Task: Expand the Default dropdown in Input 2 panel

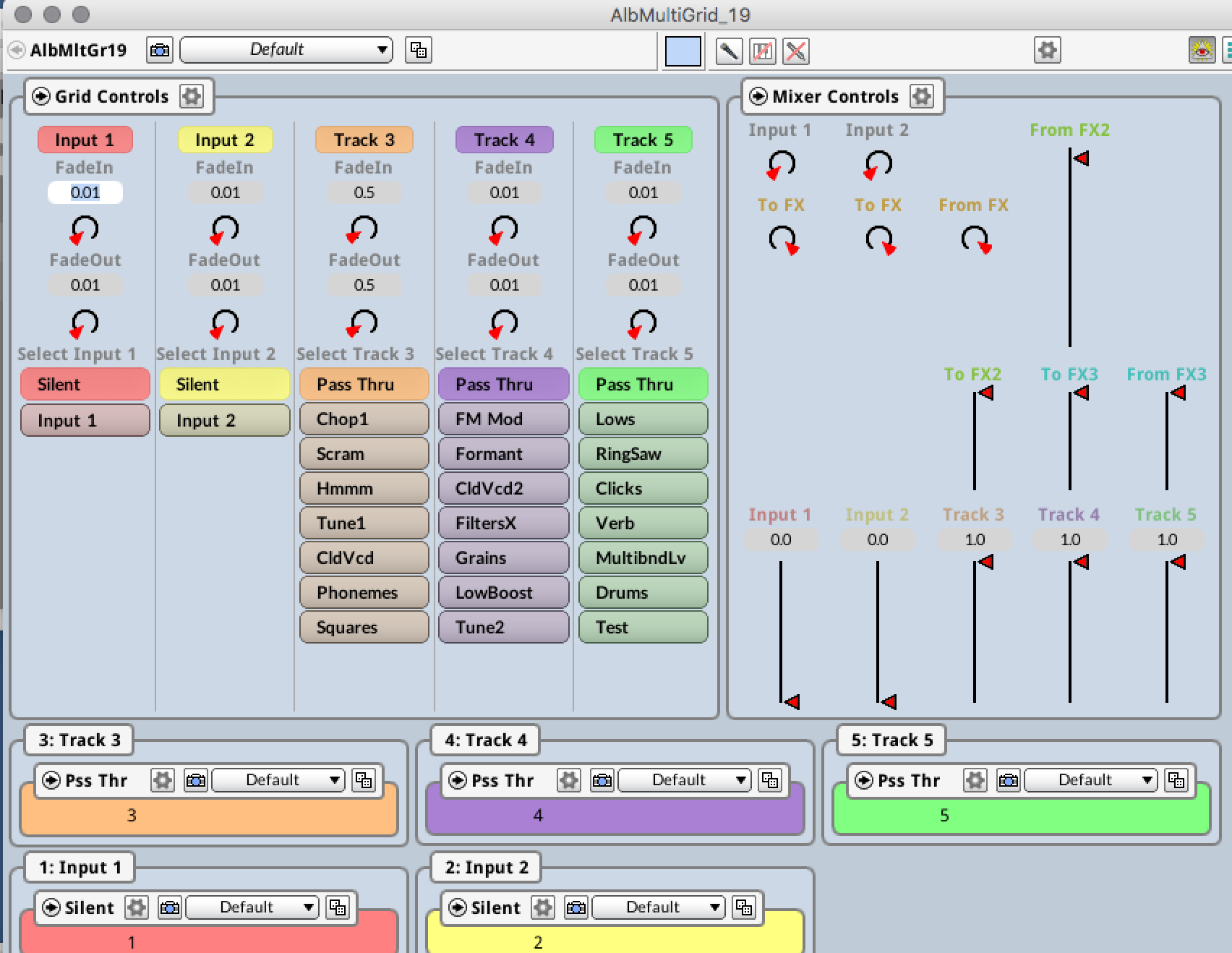Action: 658,907
